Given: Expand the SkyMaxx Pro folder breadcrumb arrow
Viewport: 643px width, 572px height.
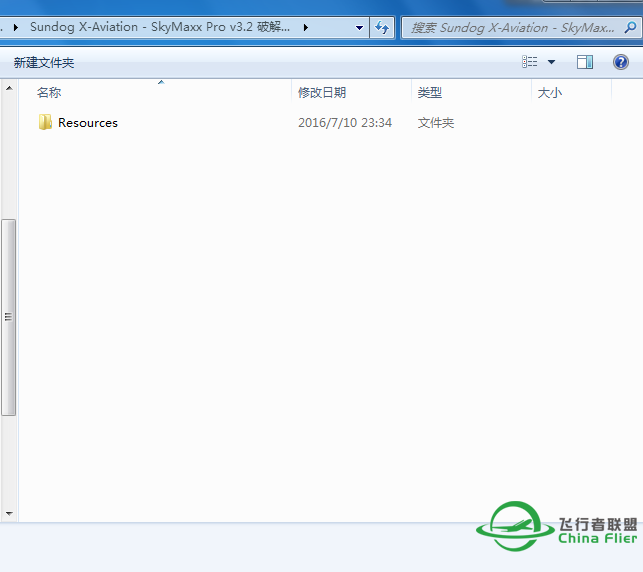Looking at the screenshot, I should click(x=306, y=27).
